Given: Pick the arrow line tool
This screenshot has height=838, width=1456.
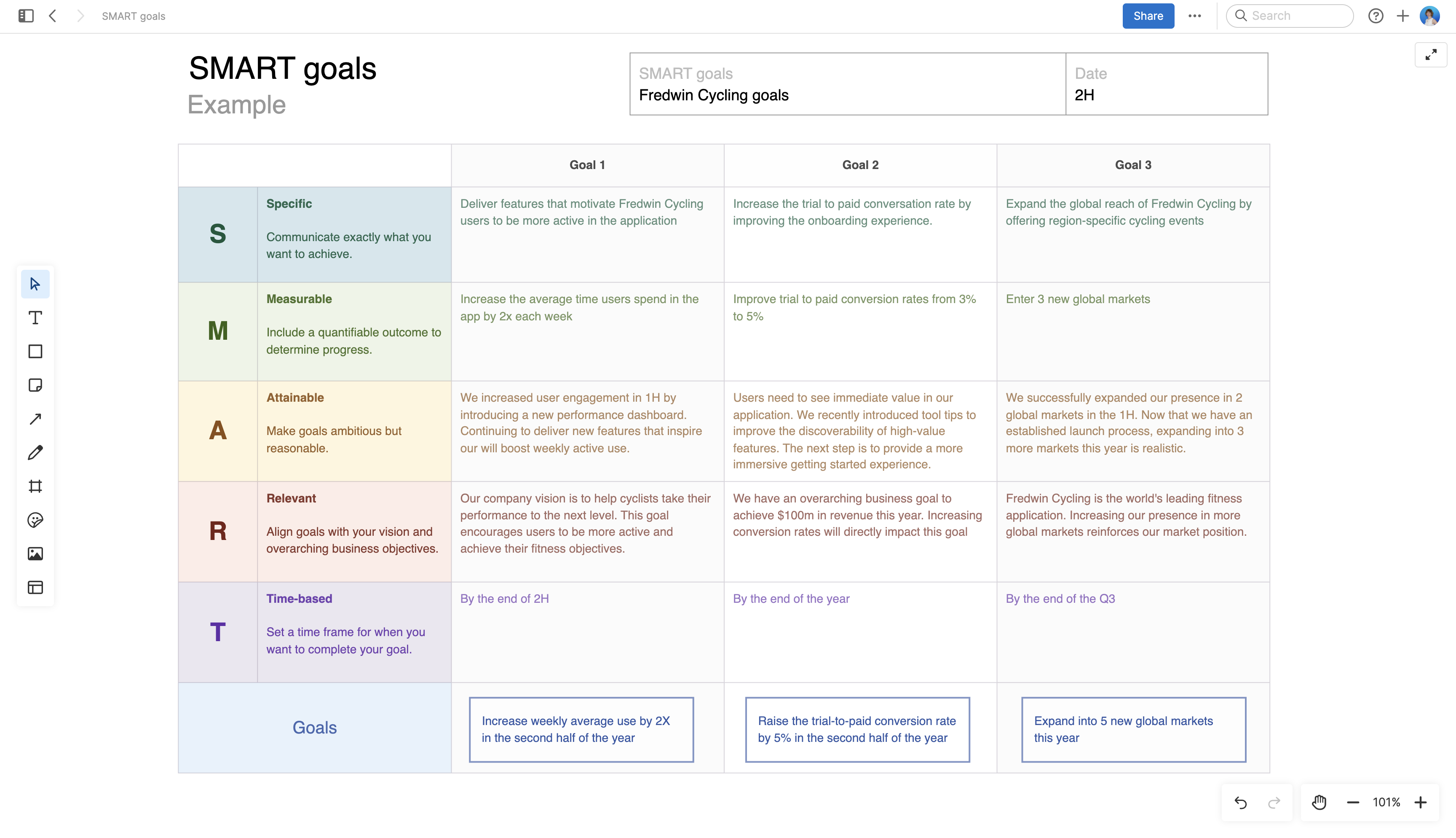Looking at the screenshot, I should click(x=35, y=419).
